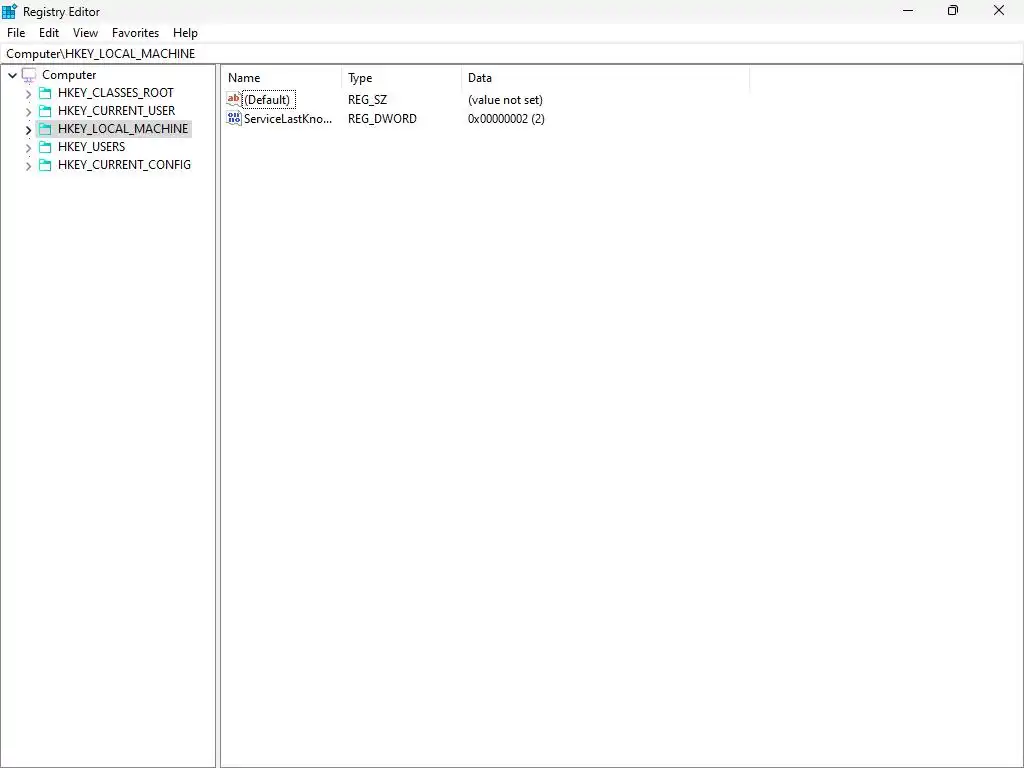The height and width of the screenshot is (768, 1024).
Task: Select the HKEY_CURRENT_USER tree label
Action: click(x=116, y=111)
